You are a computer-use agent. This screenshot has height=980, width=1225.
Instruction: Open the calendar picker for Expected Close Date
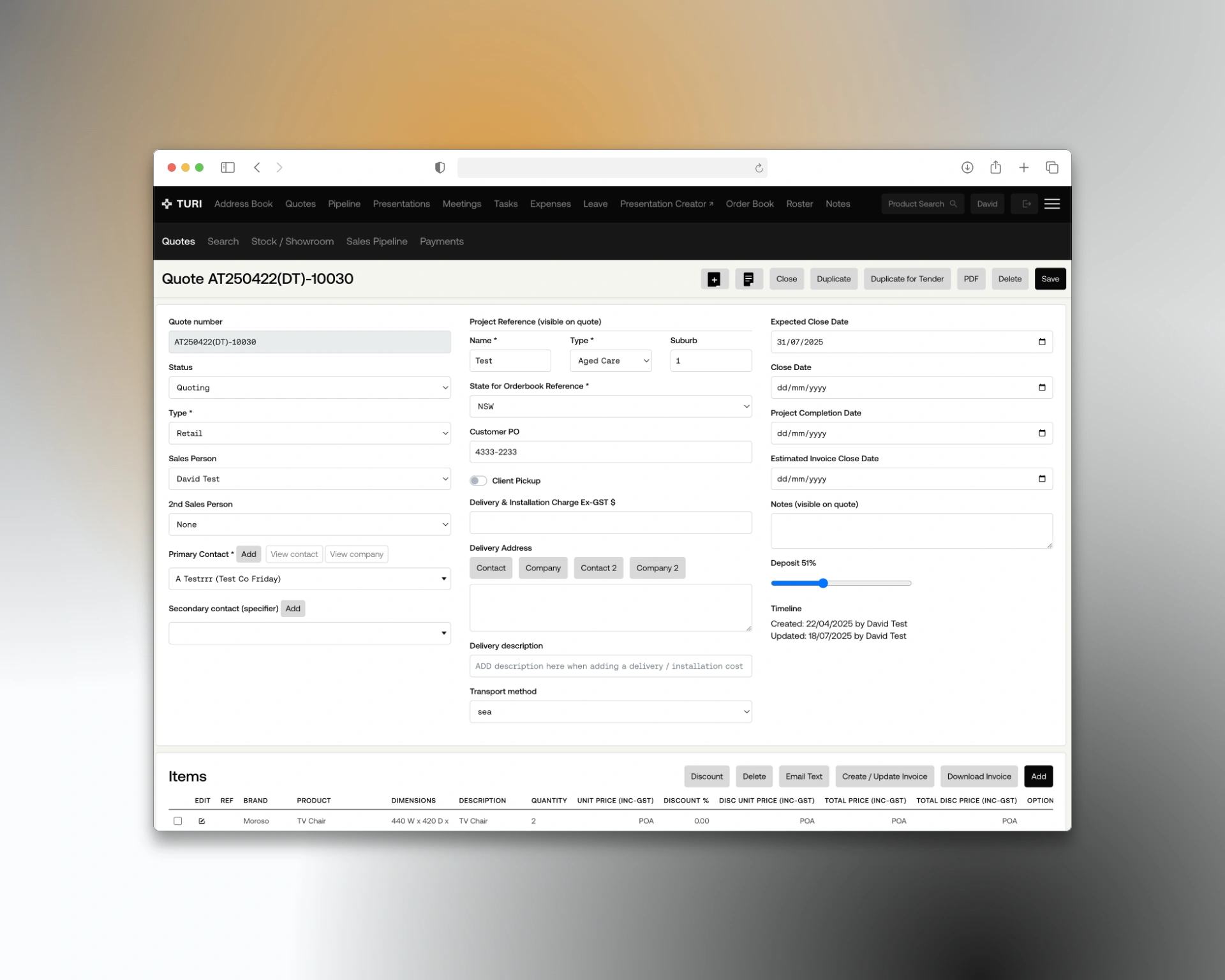click(1043, 342)
